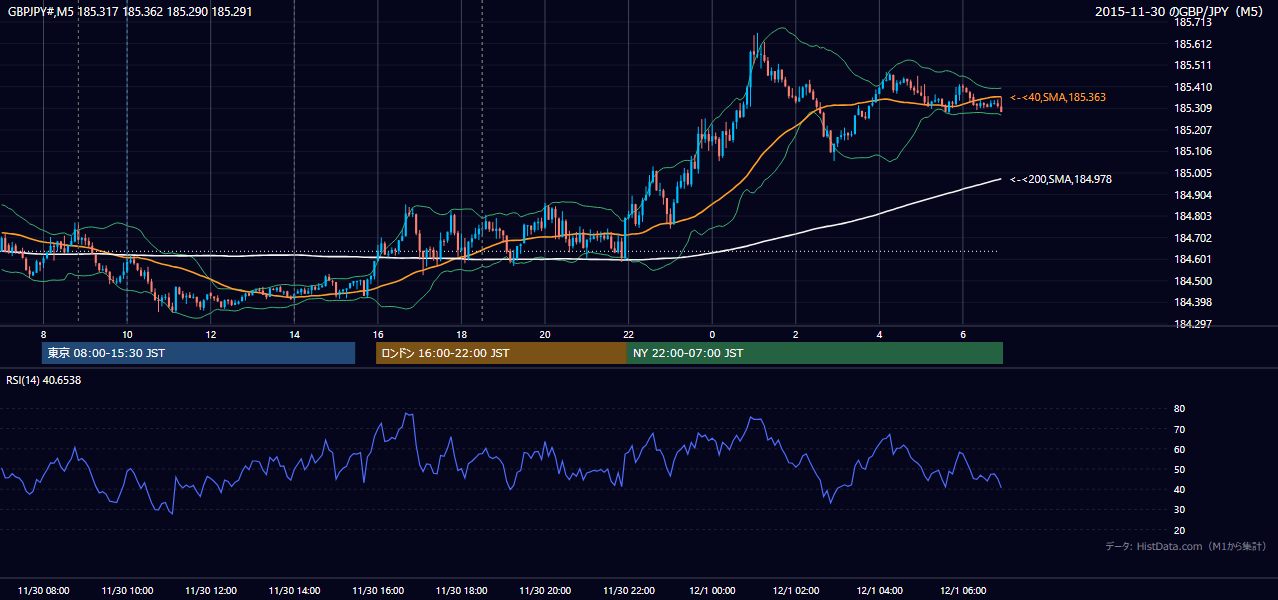Click the 185.005 price axis label
Viewport: 1278px width, 600px height.
coord(1193,173)
